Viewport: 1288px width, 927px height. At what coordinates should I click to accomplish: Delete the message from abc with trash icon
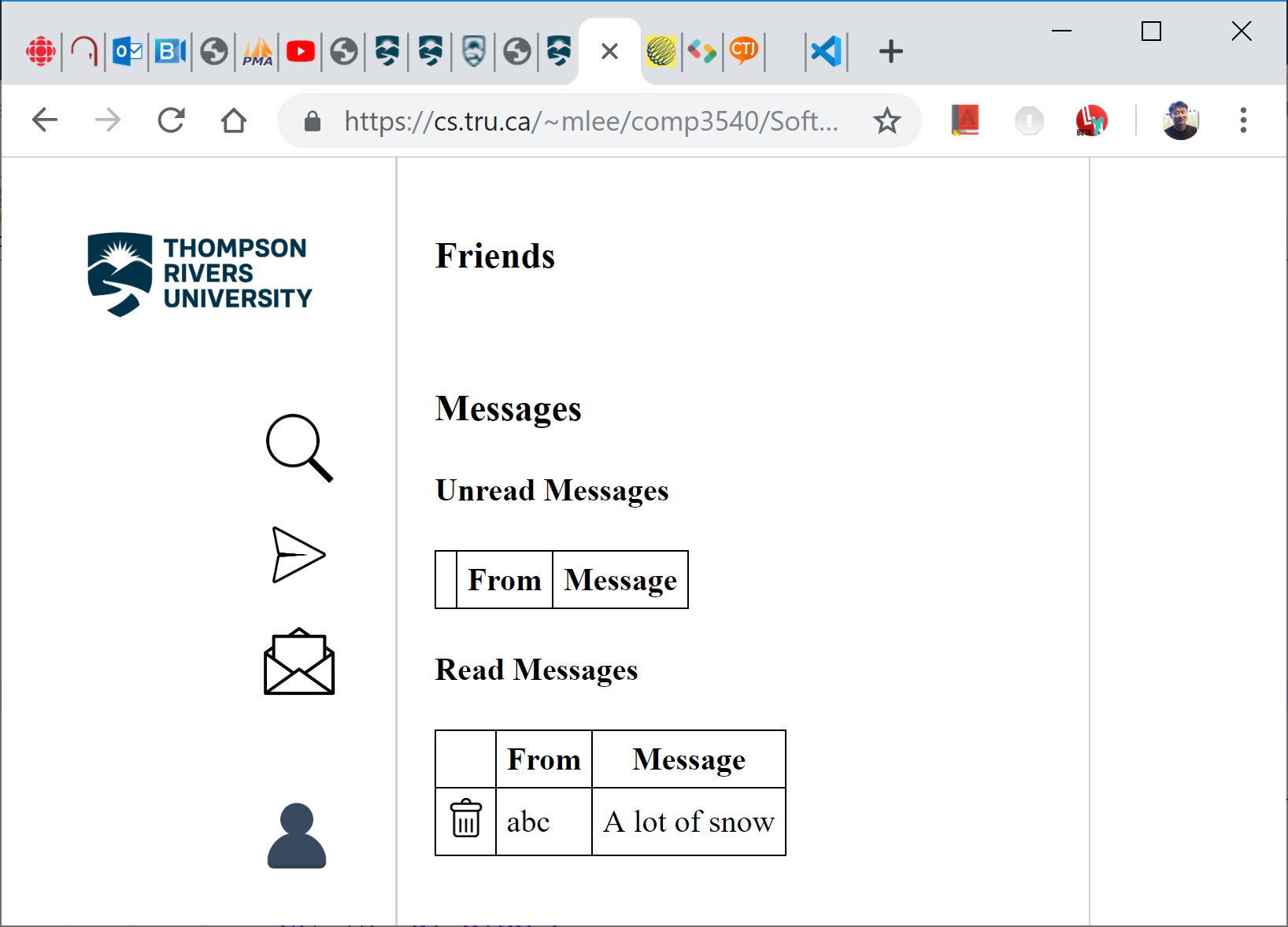coord(465,819)
